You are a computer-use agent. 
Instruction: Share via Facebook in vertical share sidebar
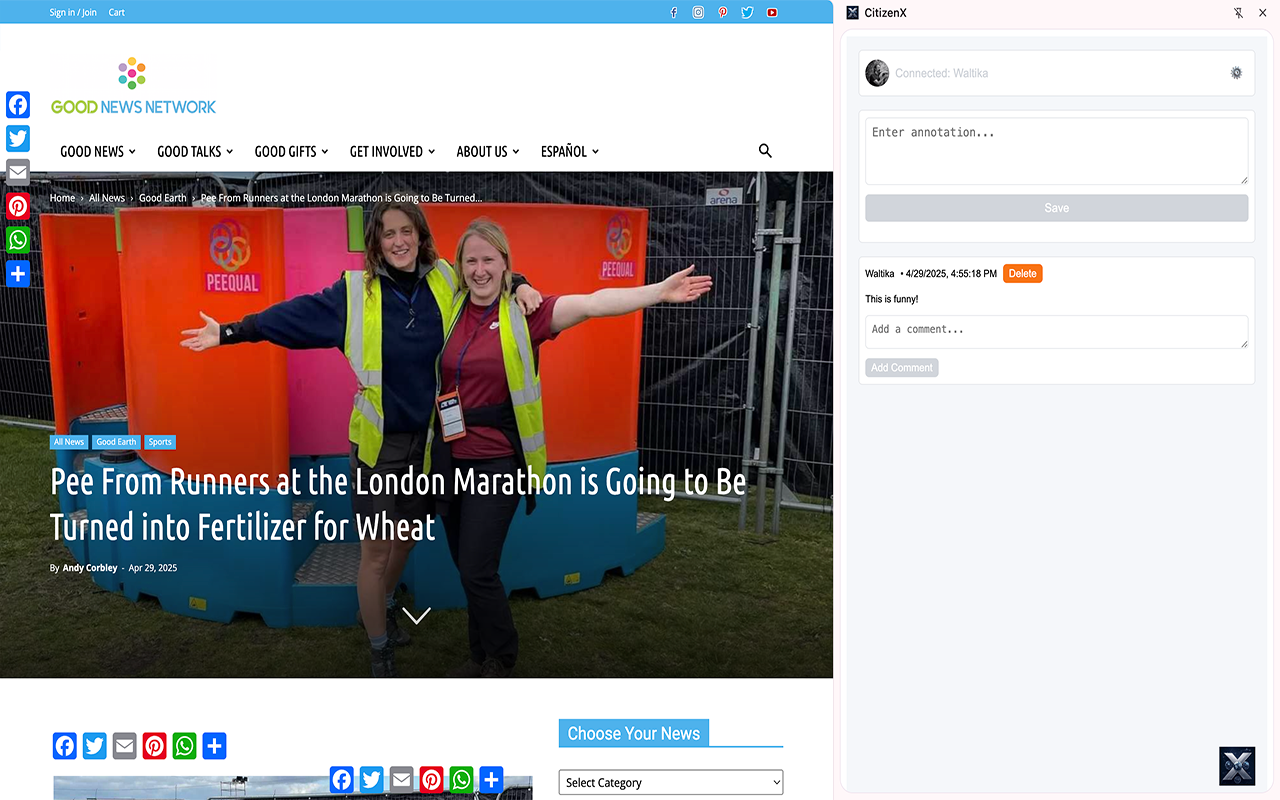tap(18, 105)
